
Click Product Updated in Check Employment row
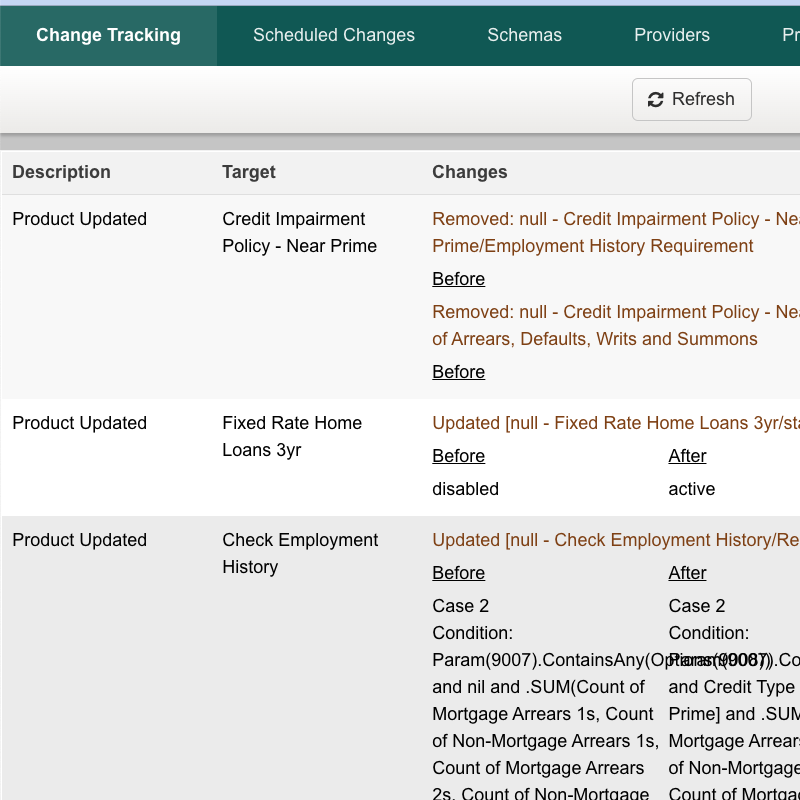[80, 540]
